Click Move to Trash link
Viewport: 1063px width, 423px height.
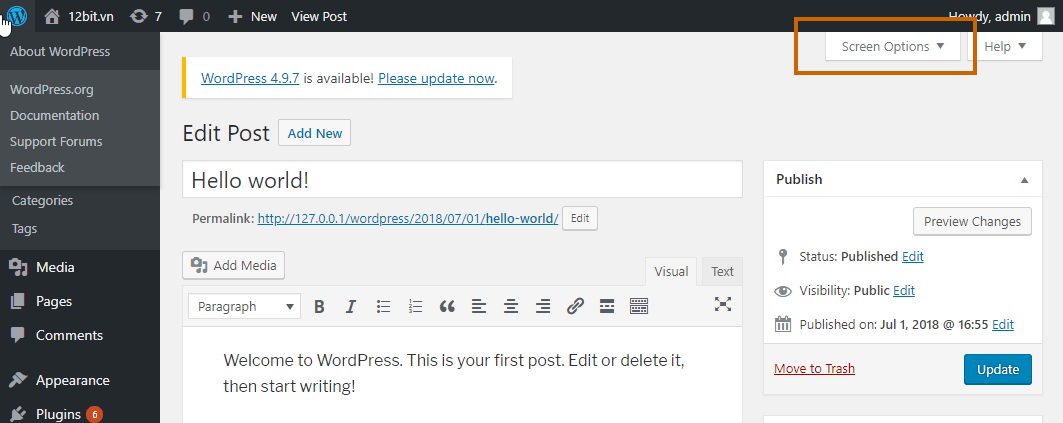[814, 369]
